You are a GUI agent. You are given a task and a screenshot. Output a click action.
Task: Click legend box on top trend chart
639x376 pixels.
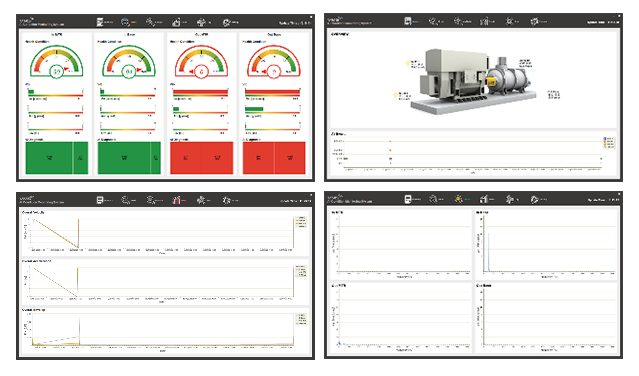pyautogui.click(x=301, y=221)
